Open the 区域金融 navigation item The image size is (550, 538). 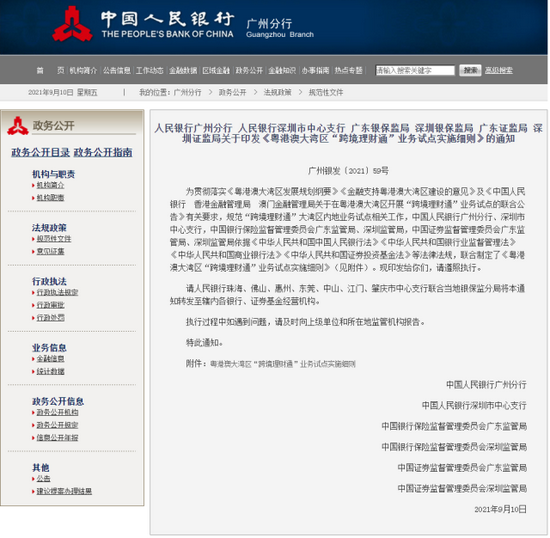pos(216,70)
